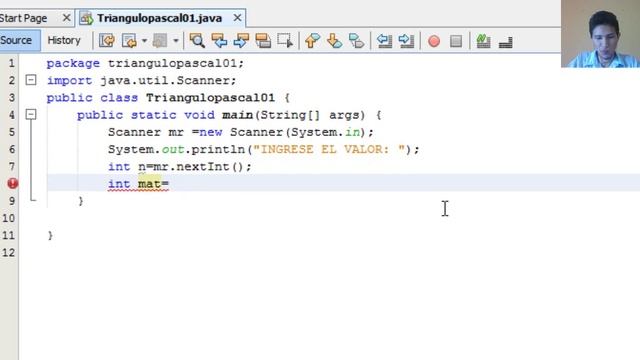Start macro recording with red circle
Viewport: 640px width, 360px height.
[434, 41]
